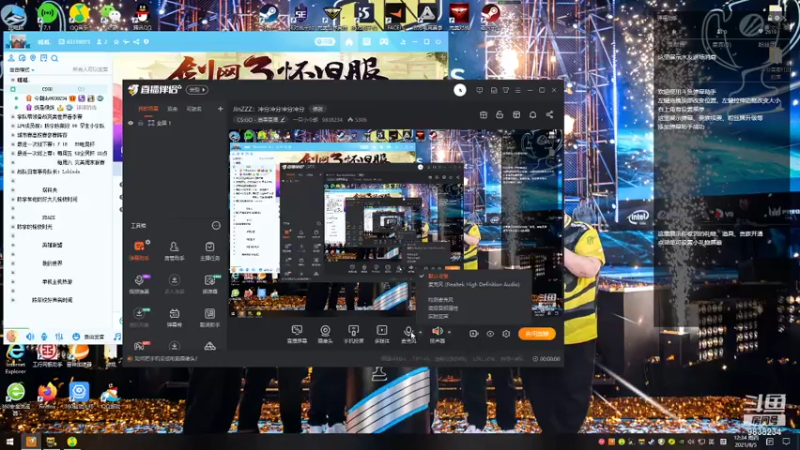Screen dimensions: 800x450
Task: Toggle YY microphone at the bottom bar
Action: 44,337
